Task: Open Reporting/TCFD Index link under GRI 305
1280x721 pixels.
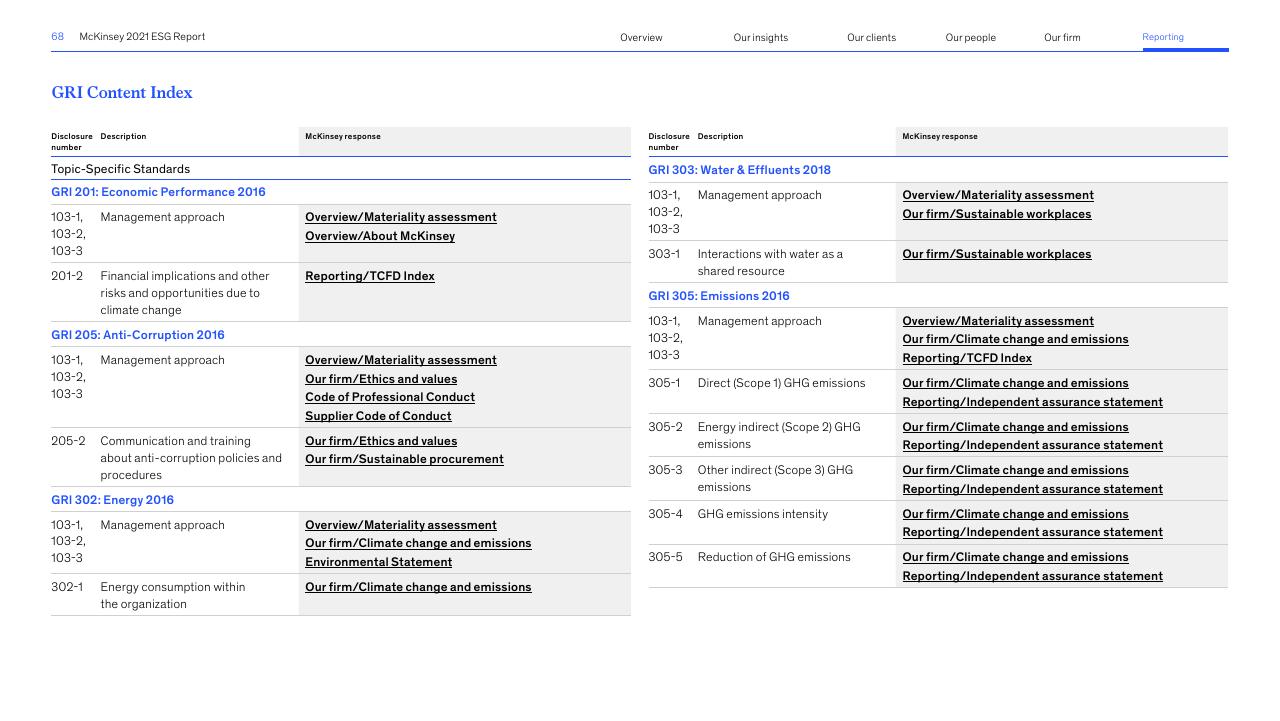Action: pyautogui.click(x=967, y=358)
